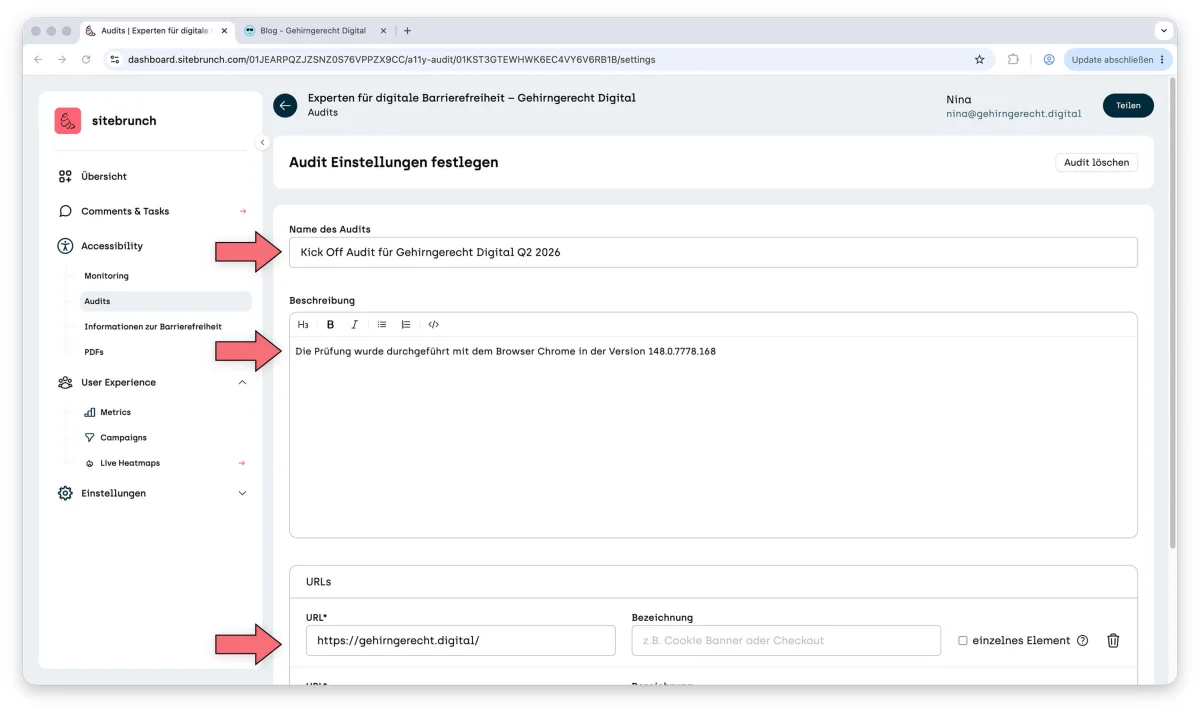Click the Übersicht grid icon
The width and height of the screenshot is (1200, 713).
pos(65,176)
